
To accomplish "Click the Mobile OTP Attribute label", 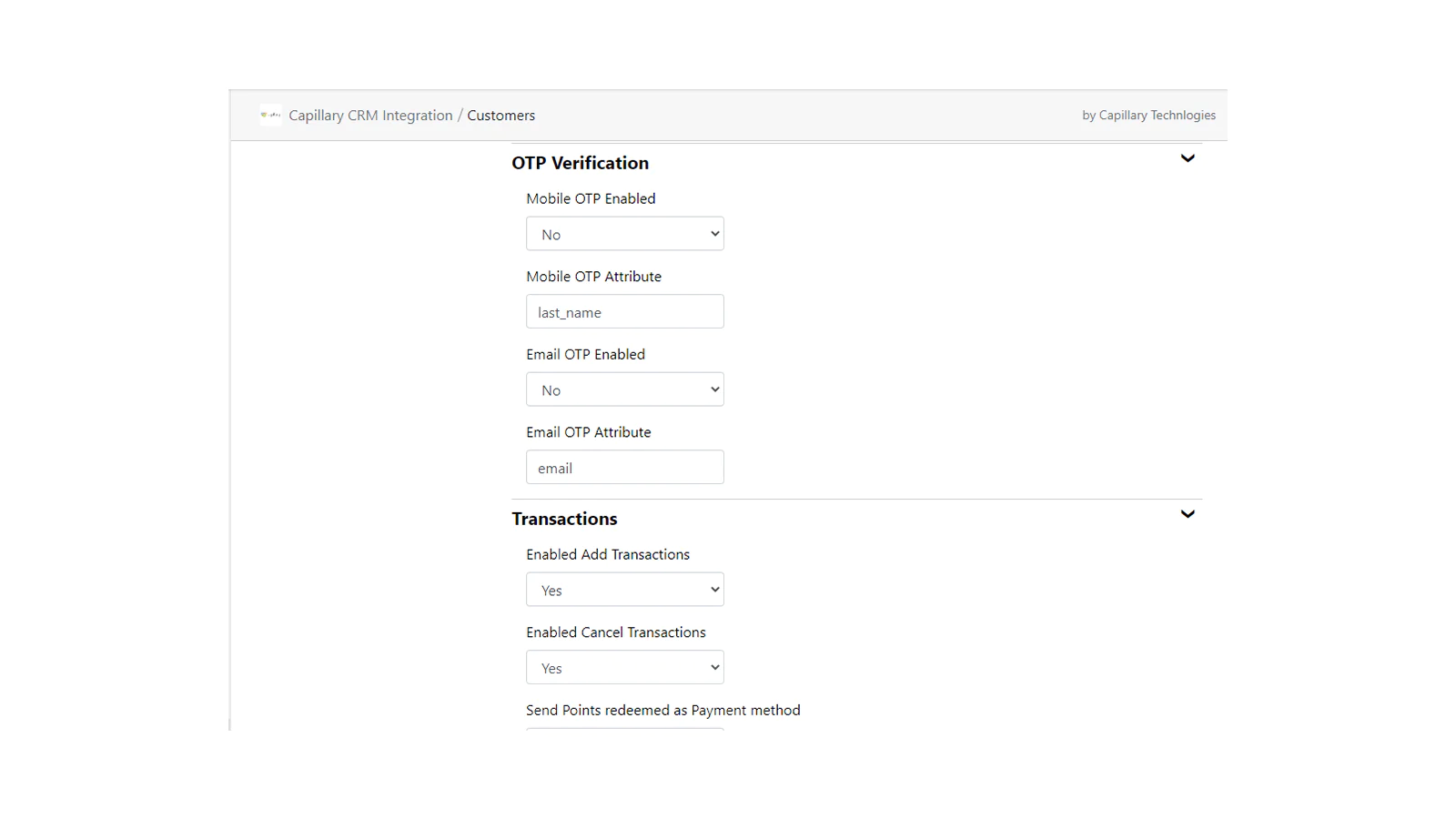I will coord(593,277).
